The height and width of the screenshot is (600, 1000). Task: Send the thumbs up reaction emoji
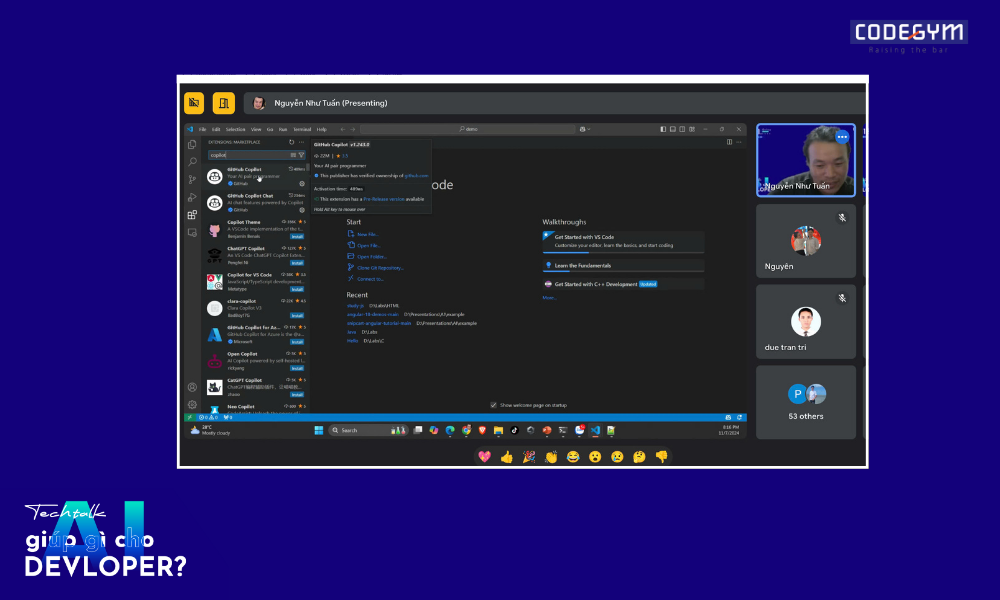(507, 456)
